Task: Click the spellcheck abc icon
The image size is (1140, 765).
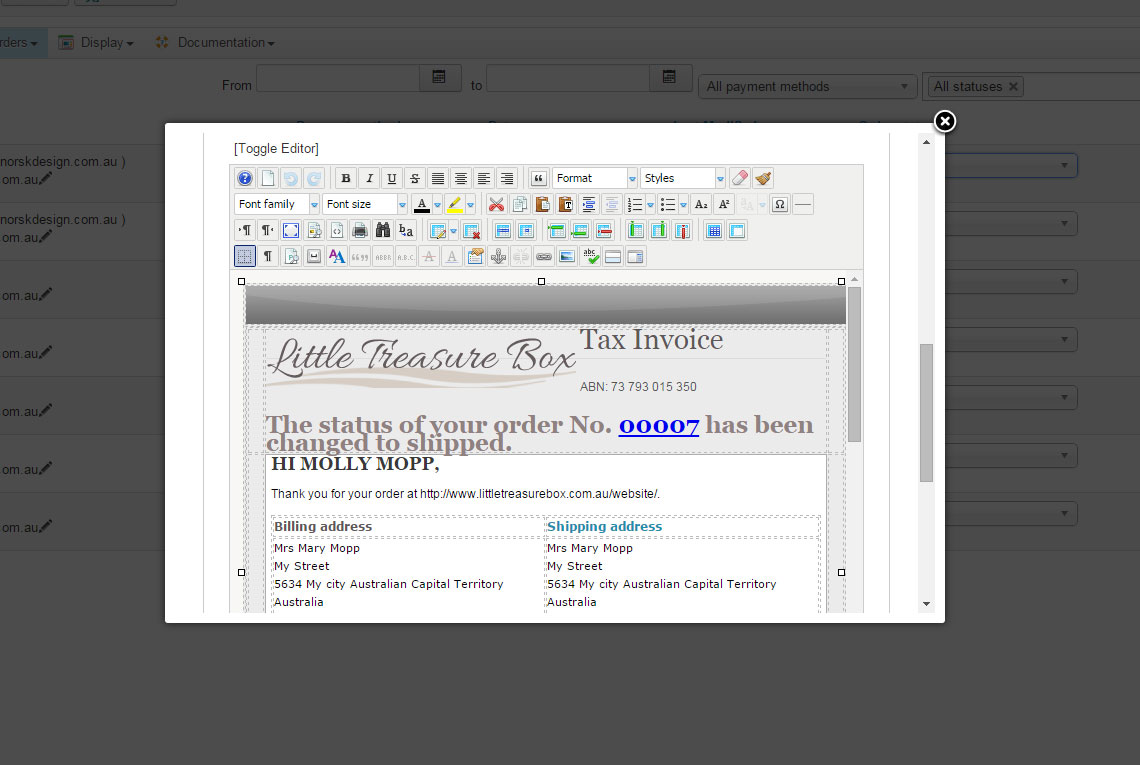Action: (590, 257)
